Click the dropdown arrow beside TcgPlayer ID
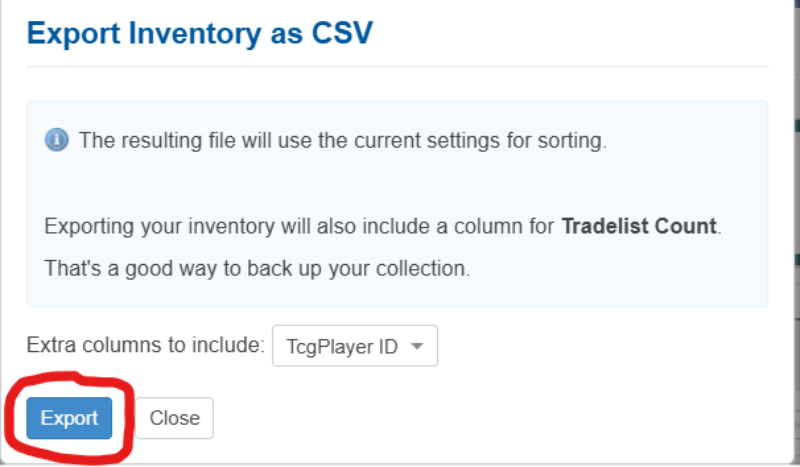800x467 pixels. 418,347
